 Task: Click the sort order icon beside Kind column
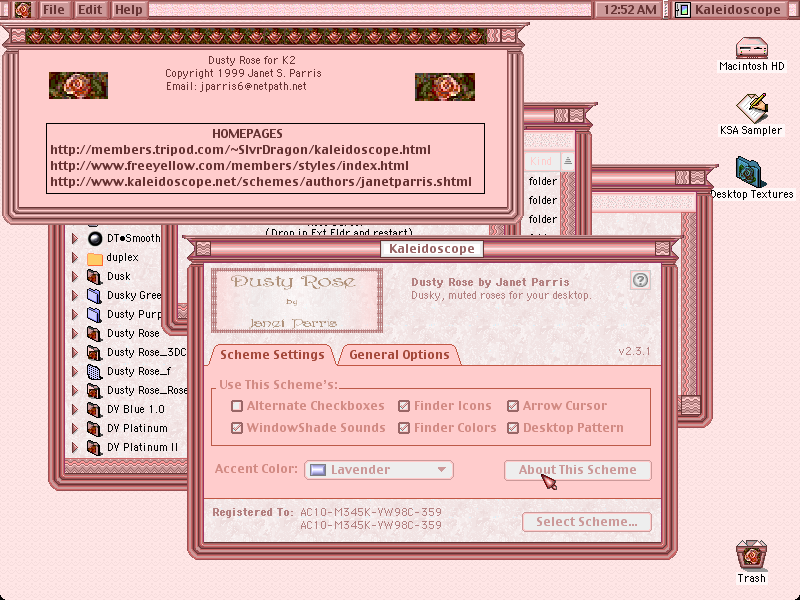[568, 161]
